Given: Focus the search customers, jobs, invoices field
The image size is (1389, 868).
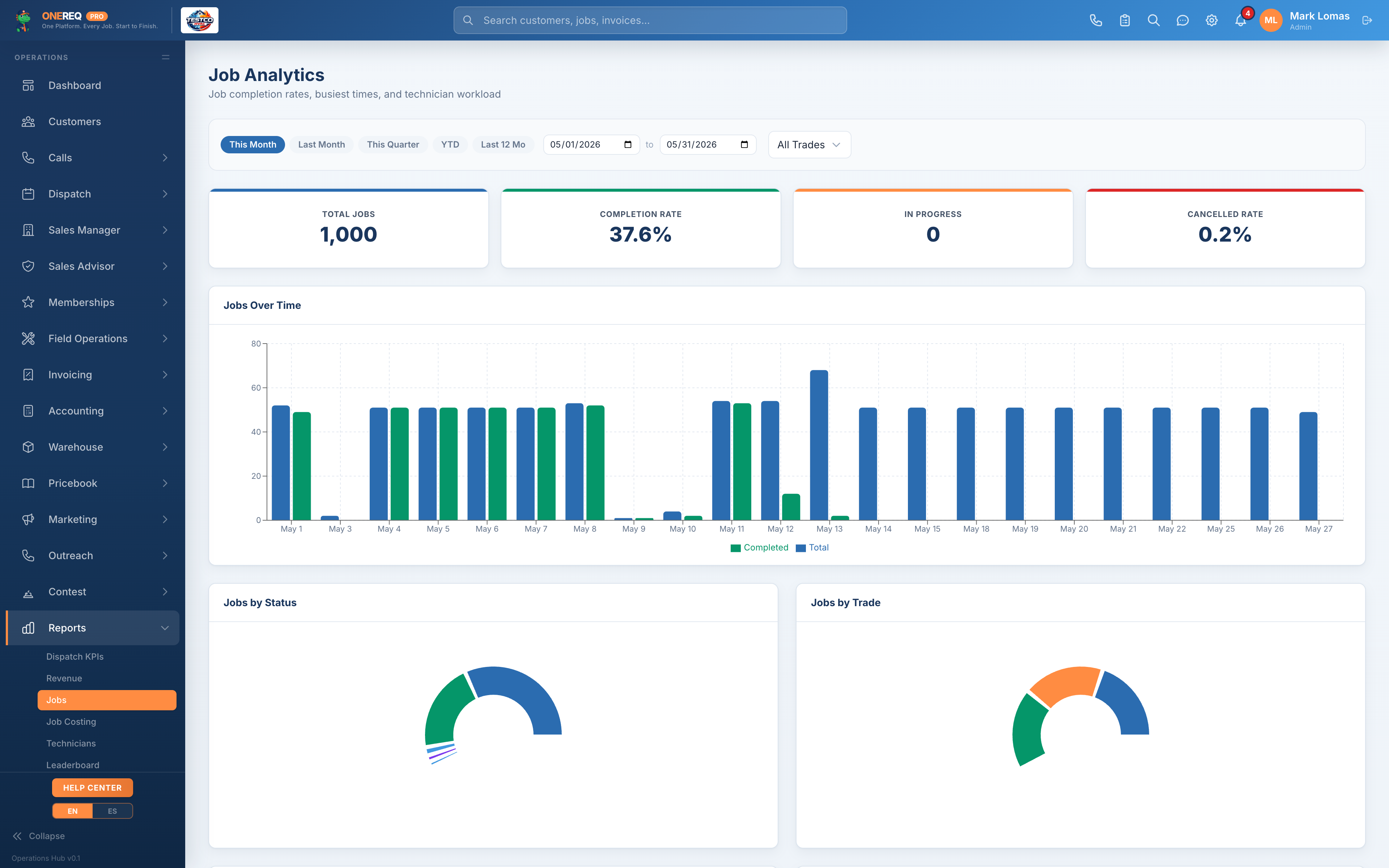Looking at the screenshot, I should pos(650,21).
